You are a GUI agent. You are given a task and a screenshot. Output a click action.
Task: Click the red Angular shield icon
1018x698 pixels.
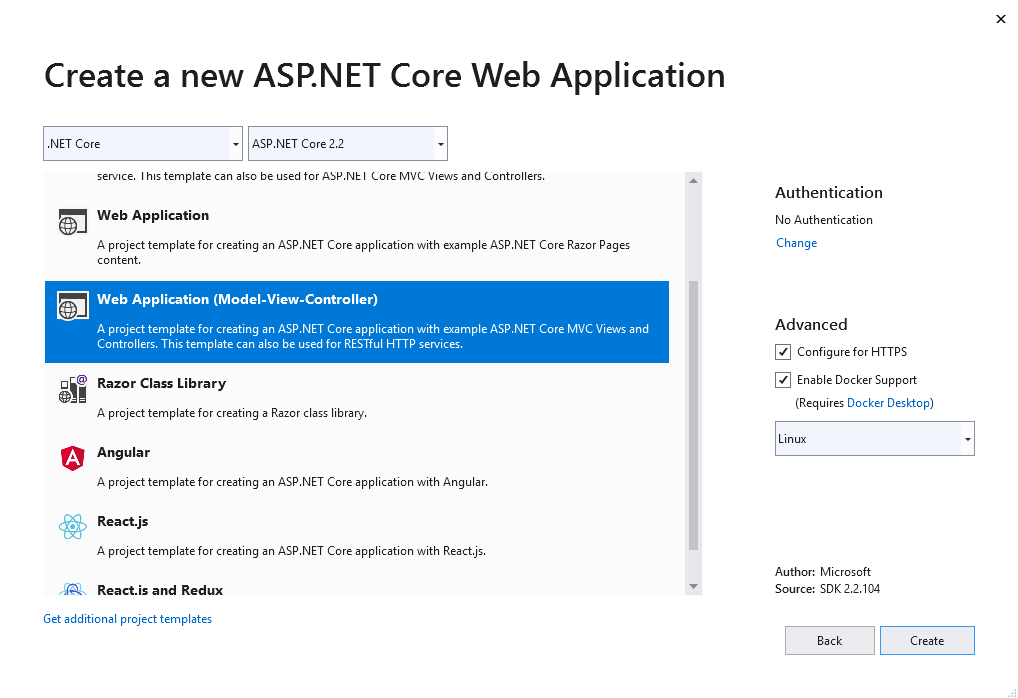pyautogui.click(x=73, y=458)
